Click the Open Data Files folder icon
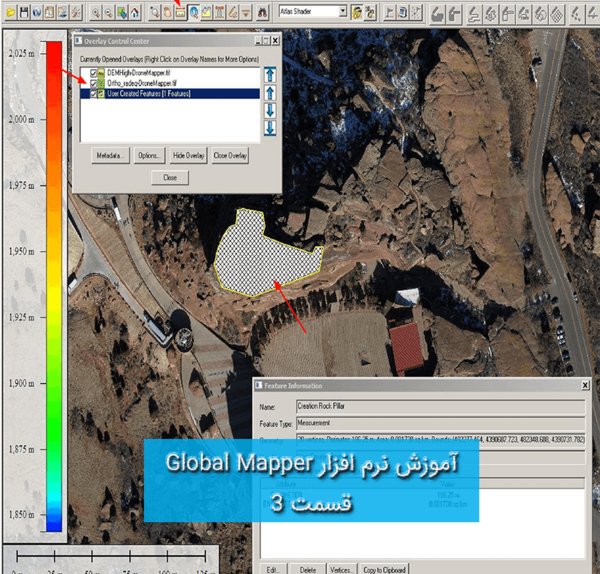600x574 pixels. pyautogui.click(x=11, y=13)
